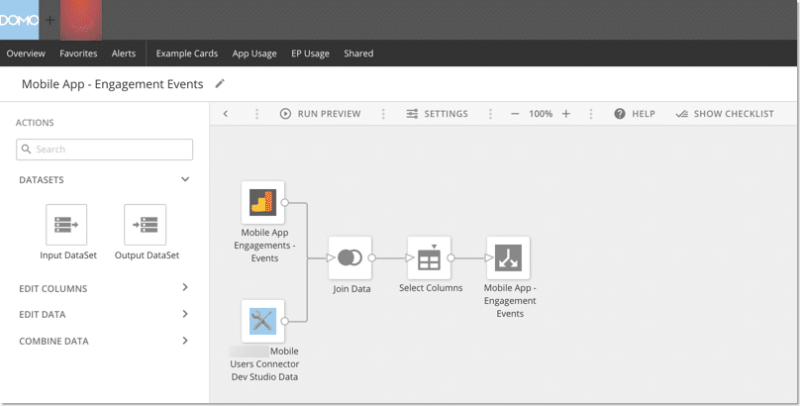Go to the Example Cards tab

(187, 54)
